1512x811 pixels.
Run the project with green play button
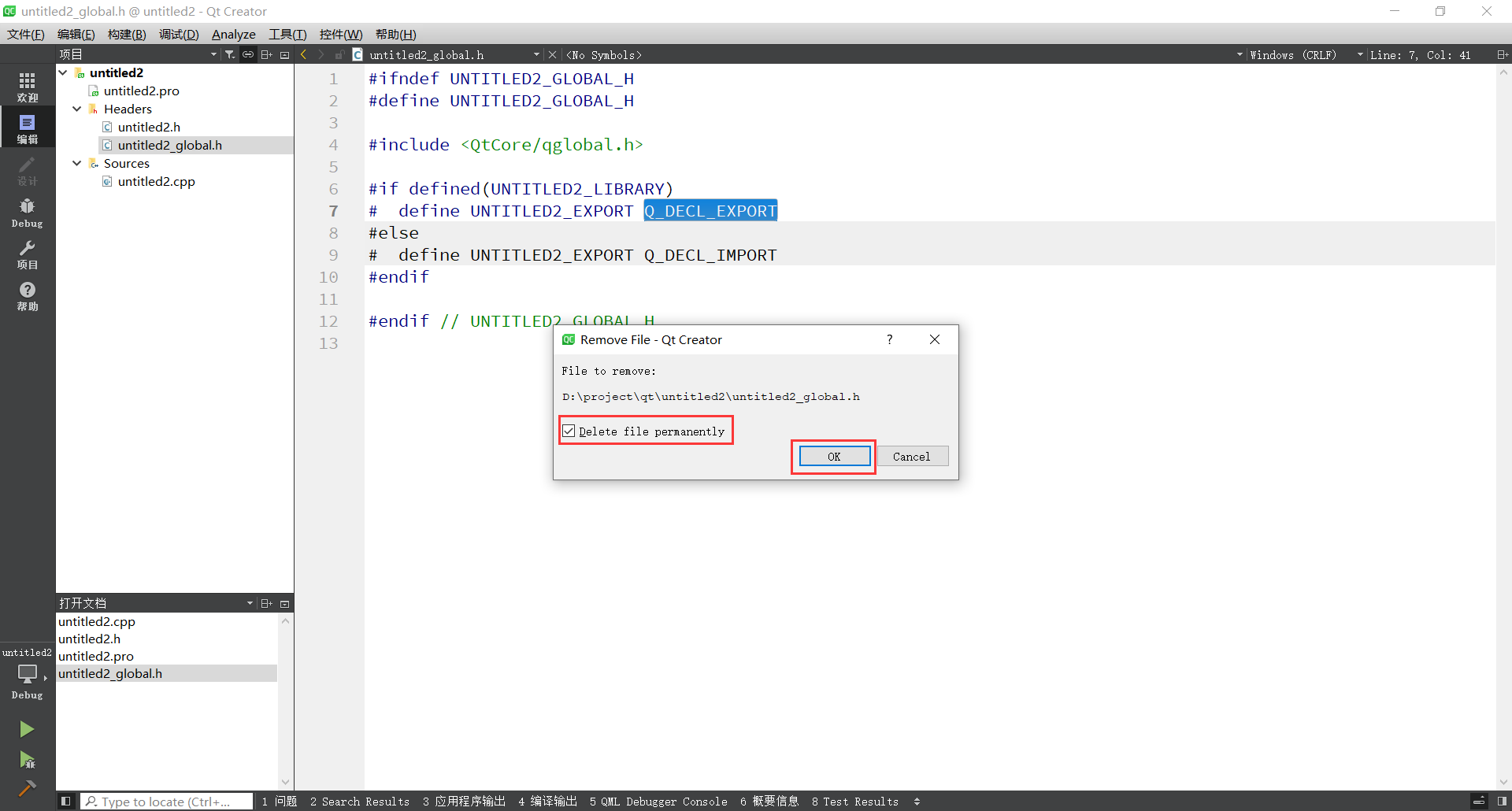[x=27, y=729]
